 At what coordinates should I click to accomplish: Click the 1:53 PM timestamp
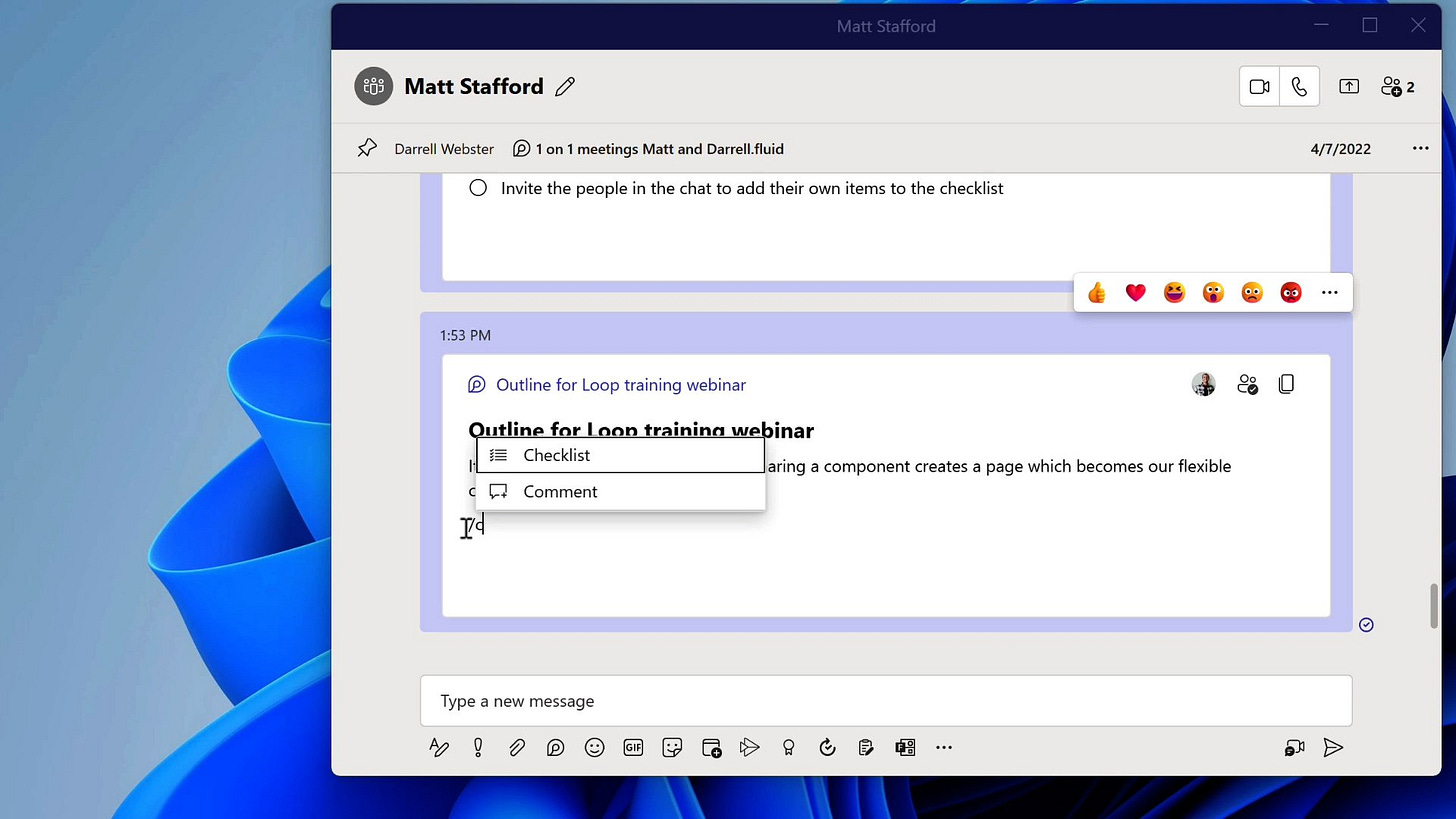tap(465, 335)
